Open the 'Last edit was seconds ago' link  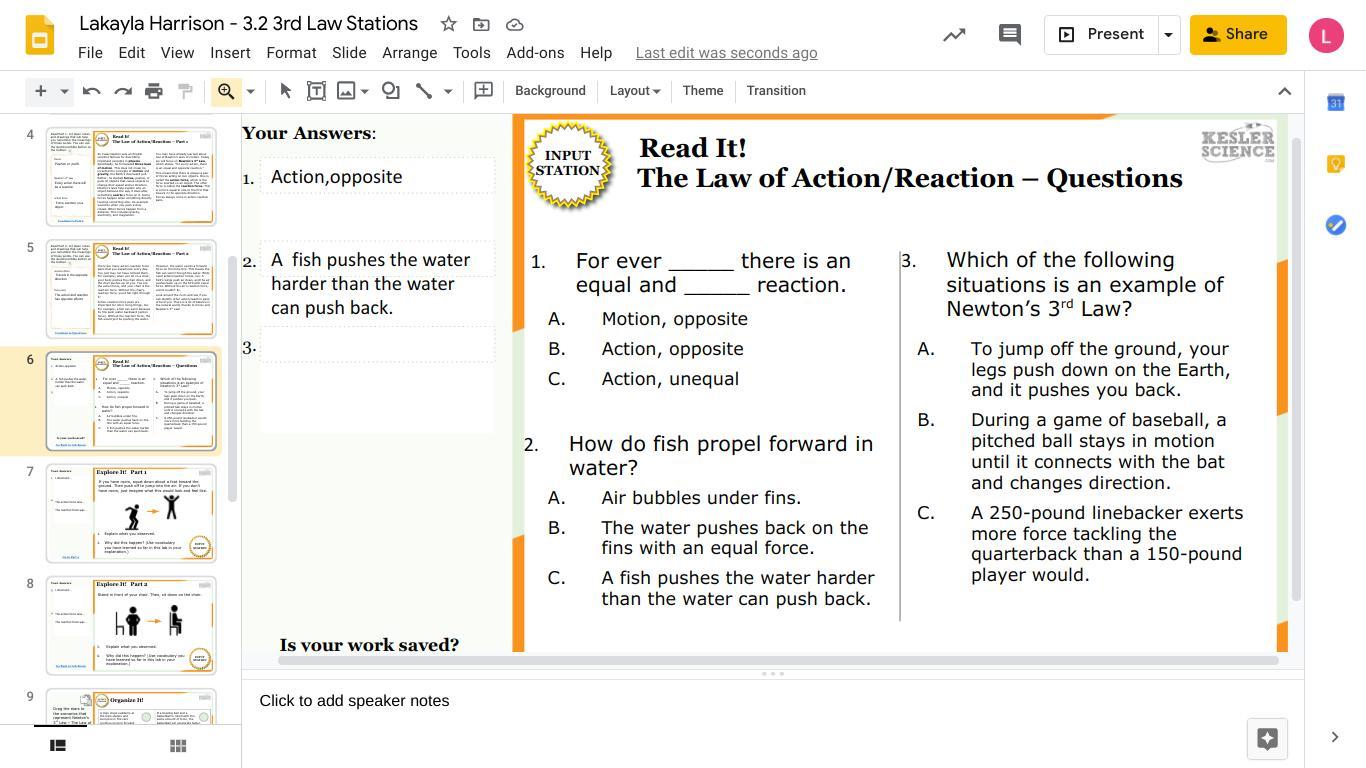pyautogui.click(x=726, y=53)
